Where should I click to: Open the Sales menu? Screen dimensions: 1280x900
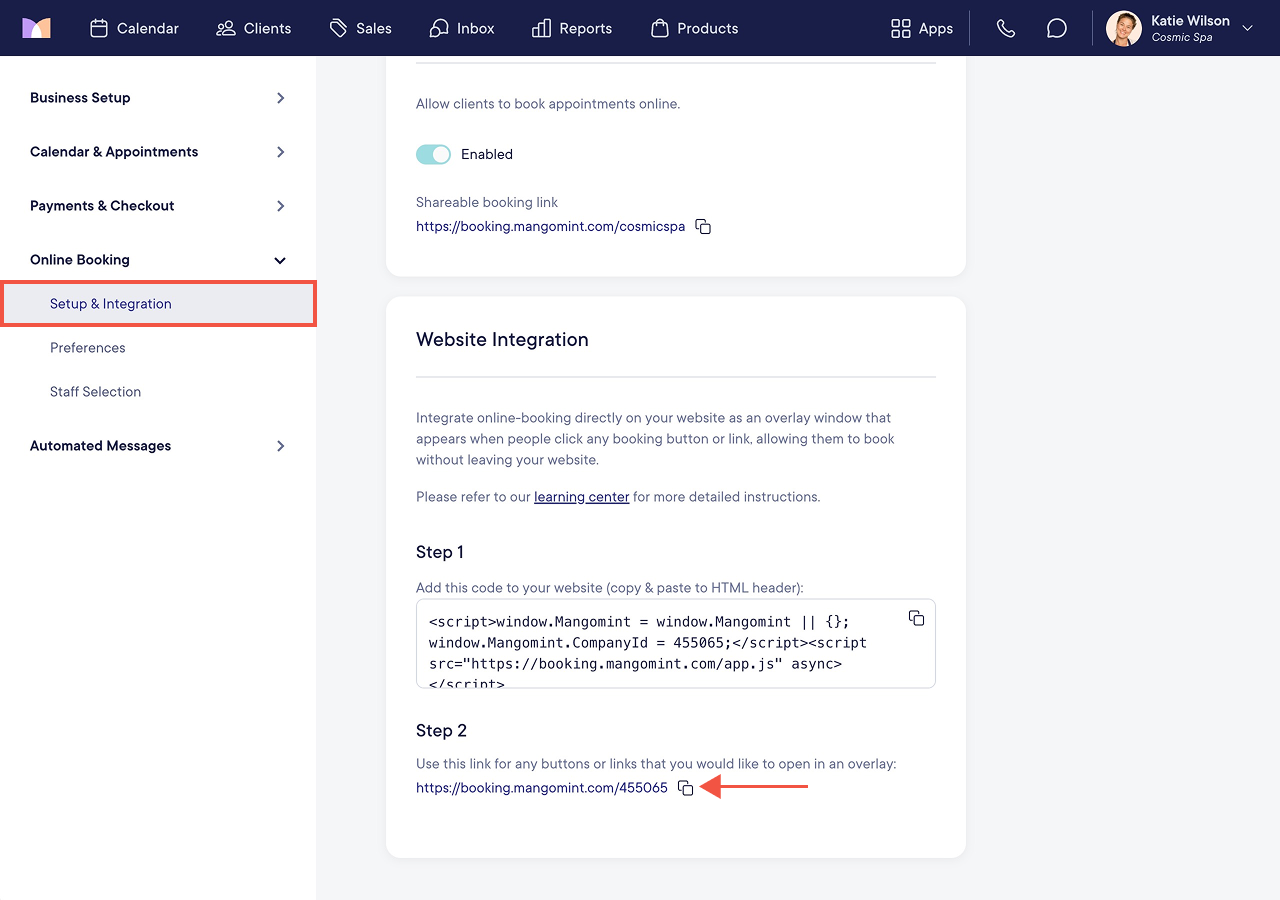point(374,28)
